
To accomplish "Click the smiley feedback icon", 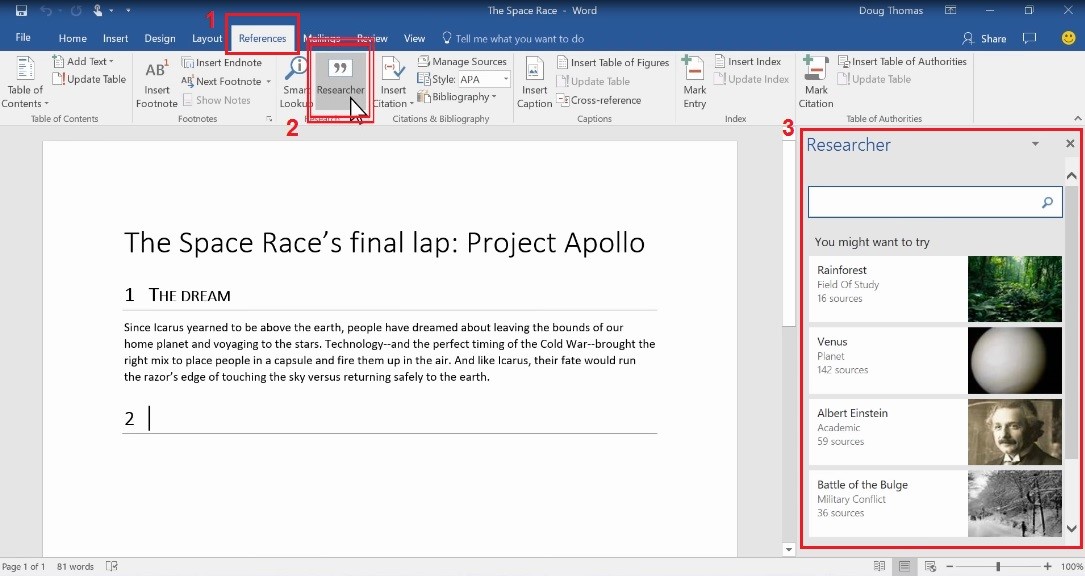I will click(1068, 38).
